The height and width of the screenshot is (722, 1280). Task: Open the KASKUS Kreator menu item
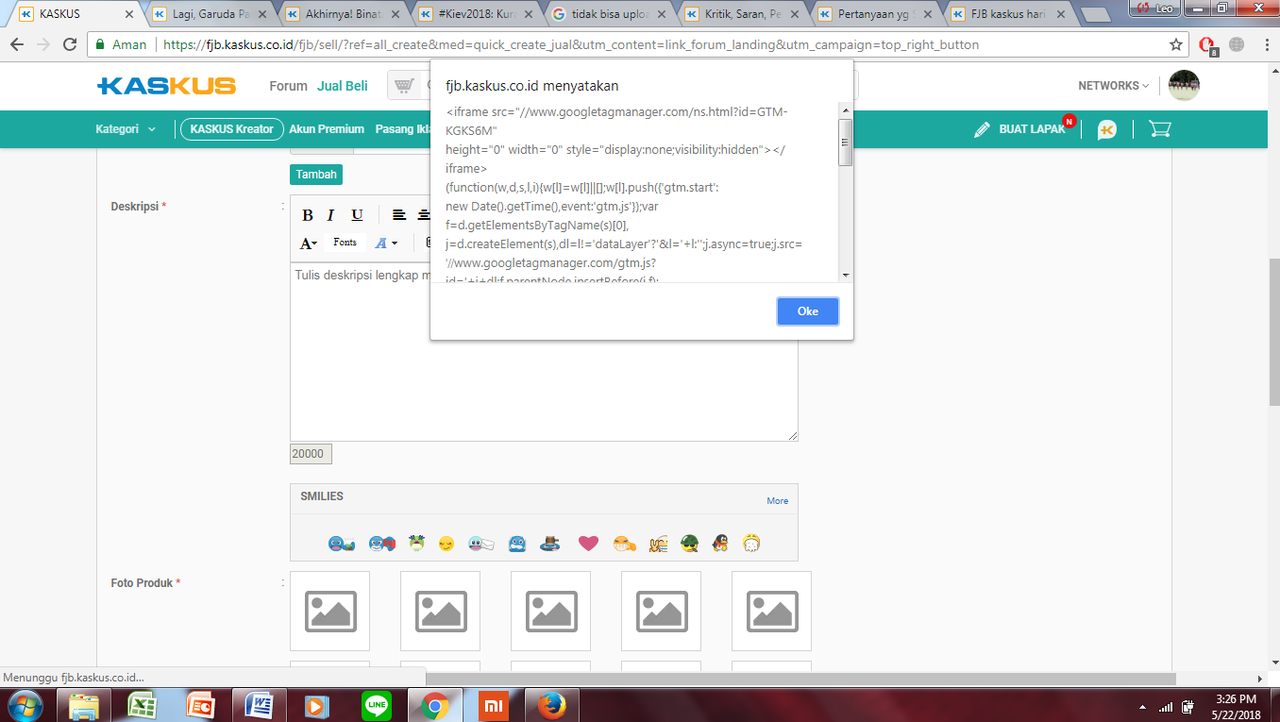(x=231, y=129)
